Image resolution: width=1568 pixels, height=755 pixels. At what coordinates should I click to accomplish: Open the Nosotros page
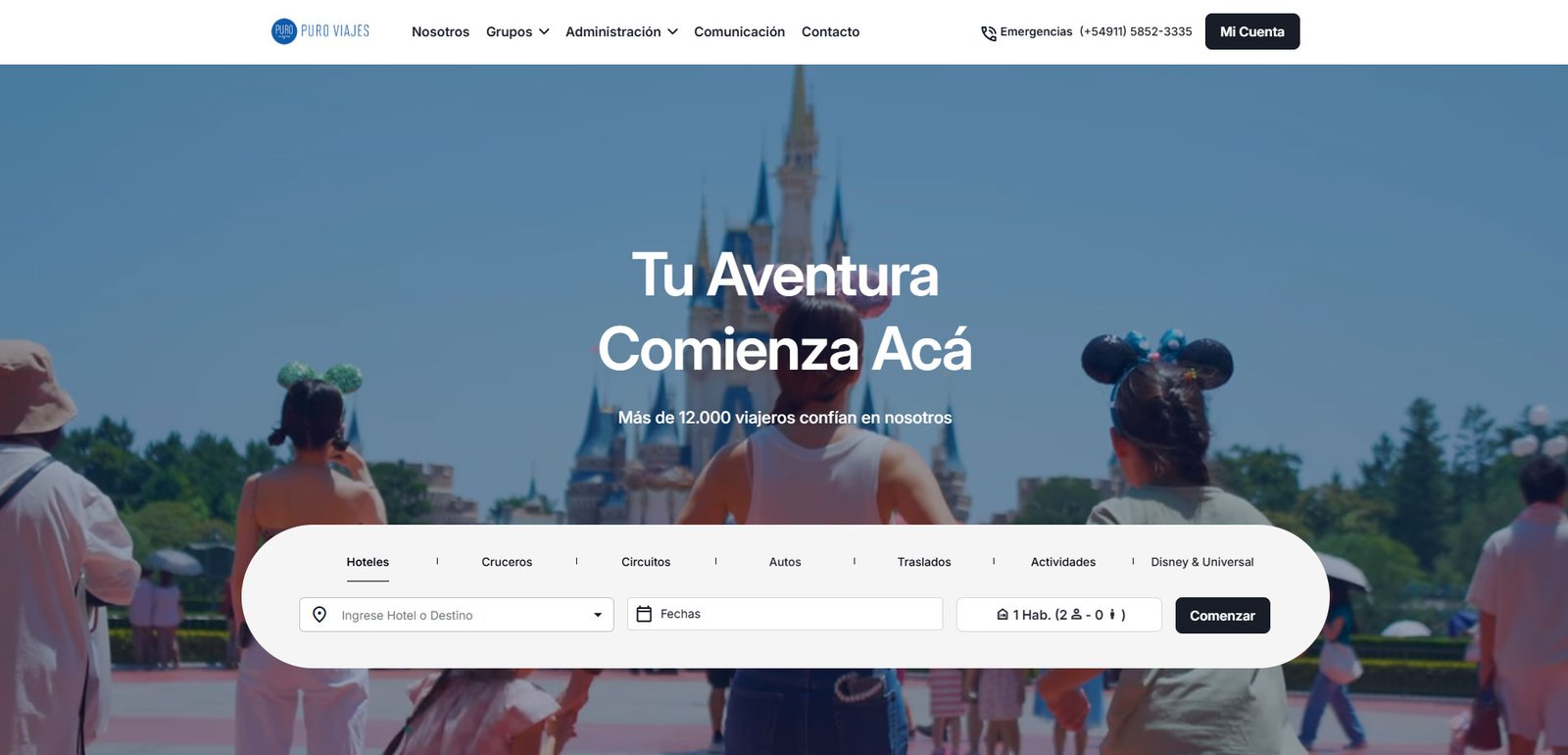pos(440,31)
